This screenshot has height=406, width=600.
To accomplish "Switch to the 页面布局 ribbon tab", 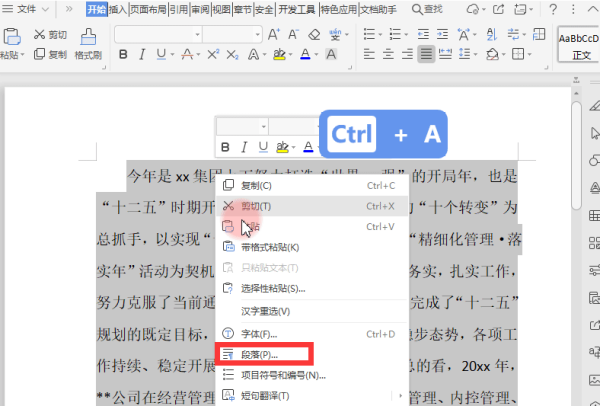I will [148, 9].
